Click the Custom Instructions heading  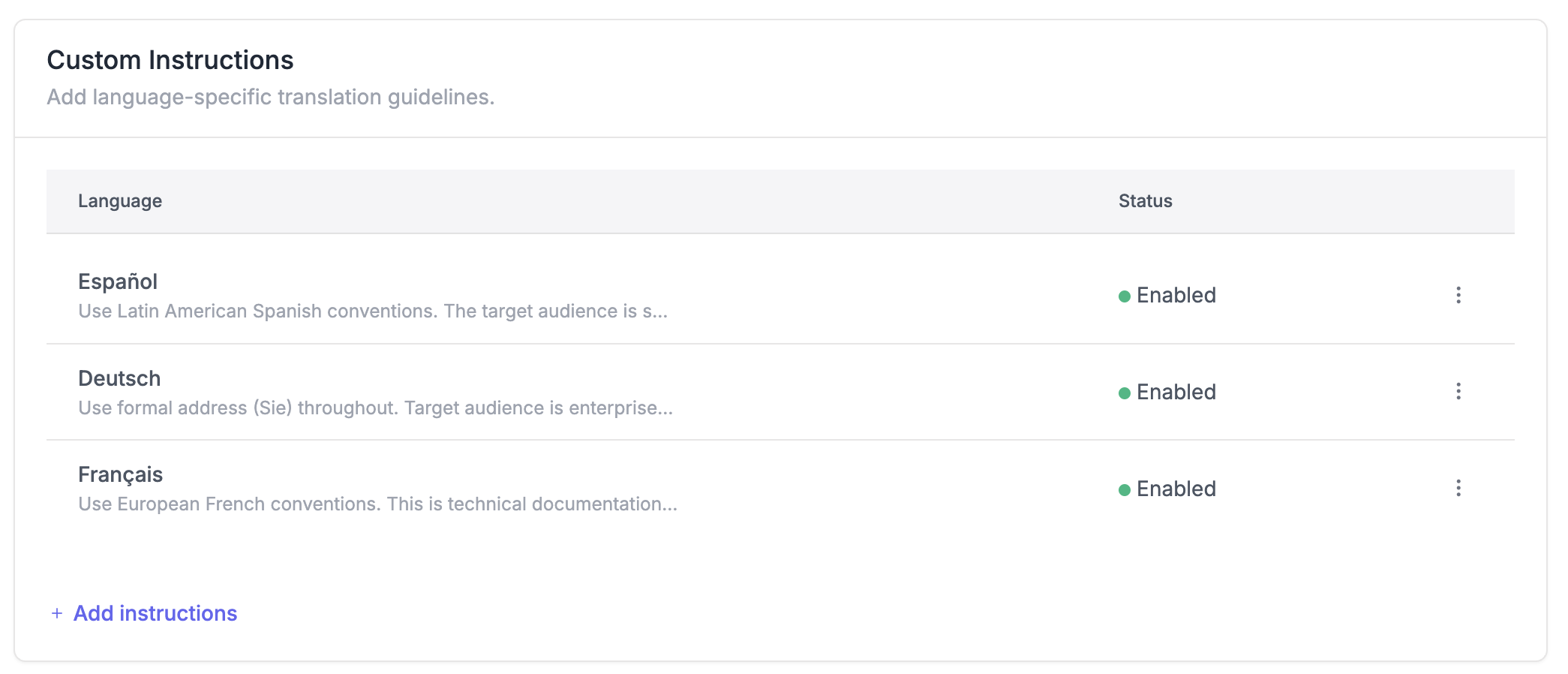click(170, 60)
